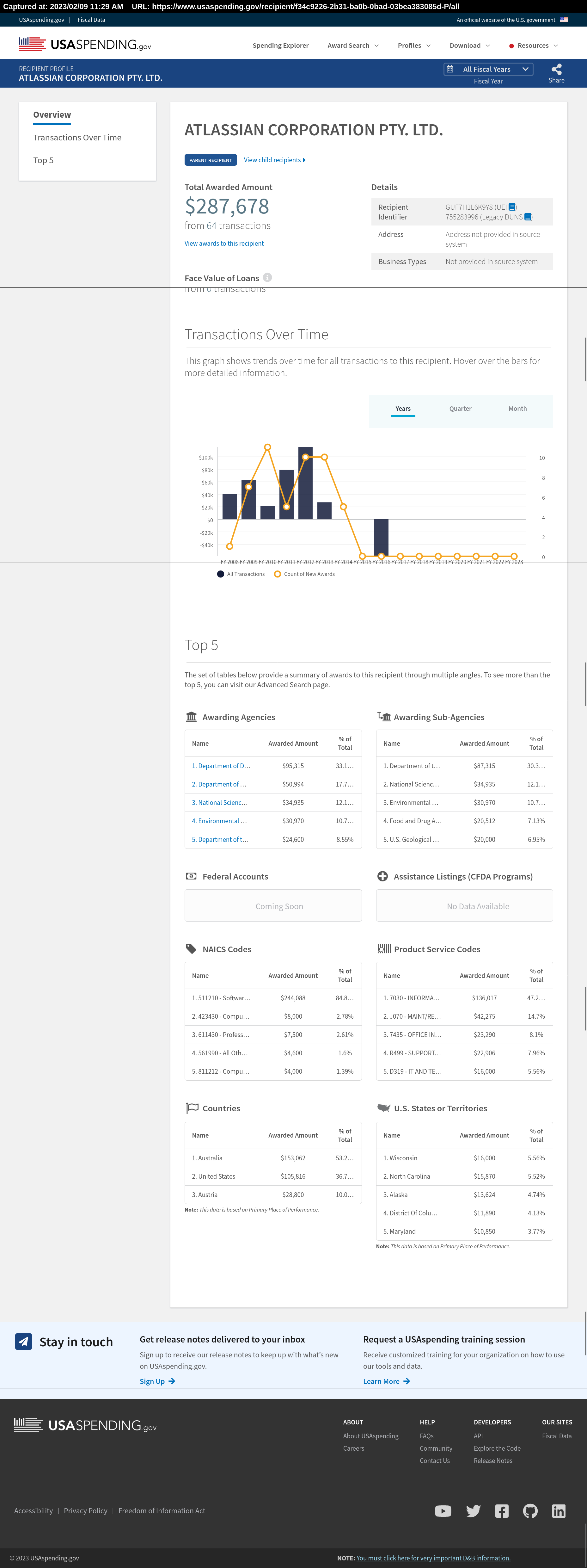
Task: Click the FY 2012 bar in chart
Action: pyautogui.click(x=305, y=483)
